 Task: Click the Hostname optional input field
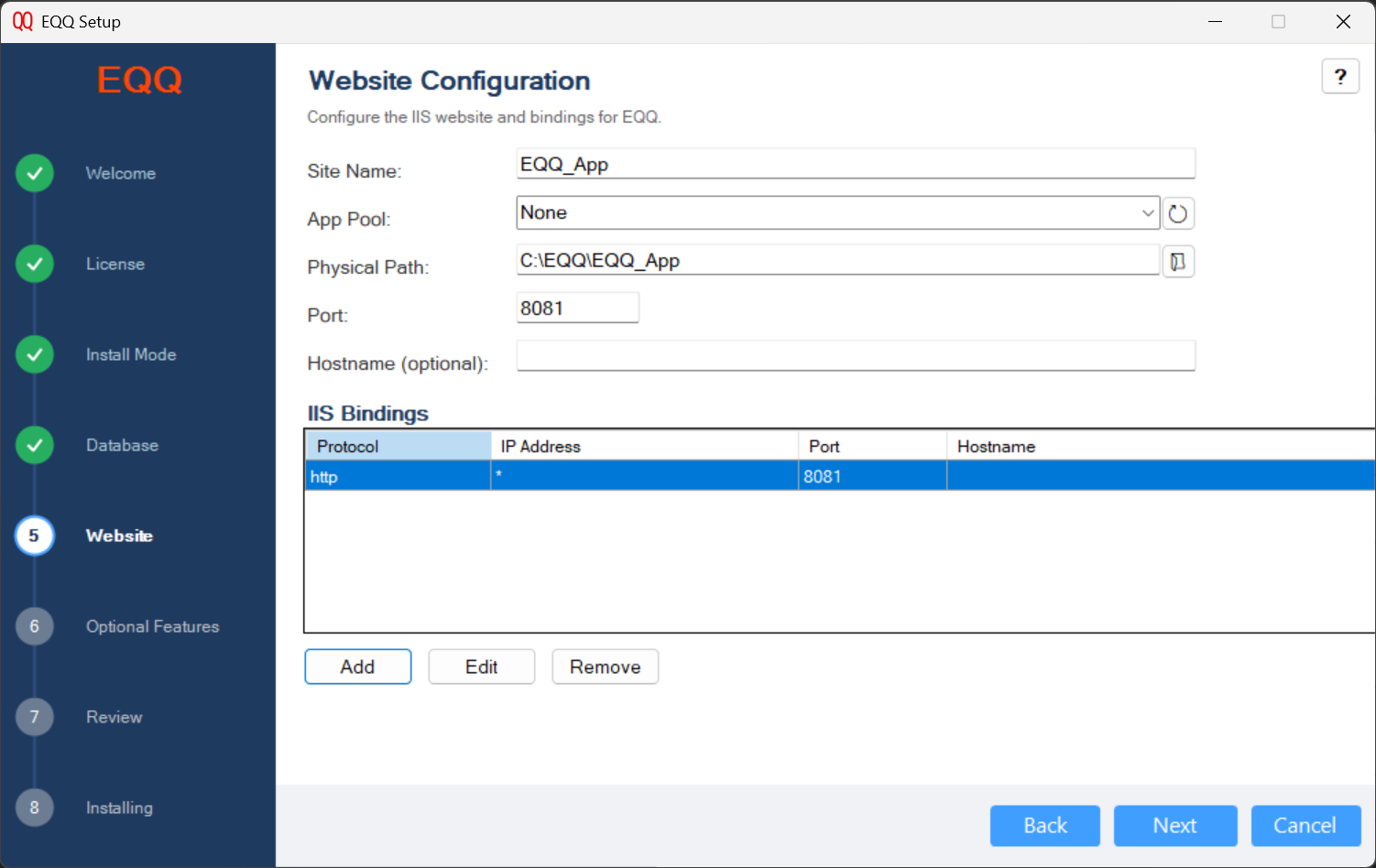coord(856,355)
